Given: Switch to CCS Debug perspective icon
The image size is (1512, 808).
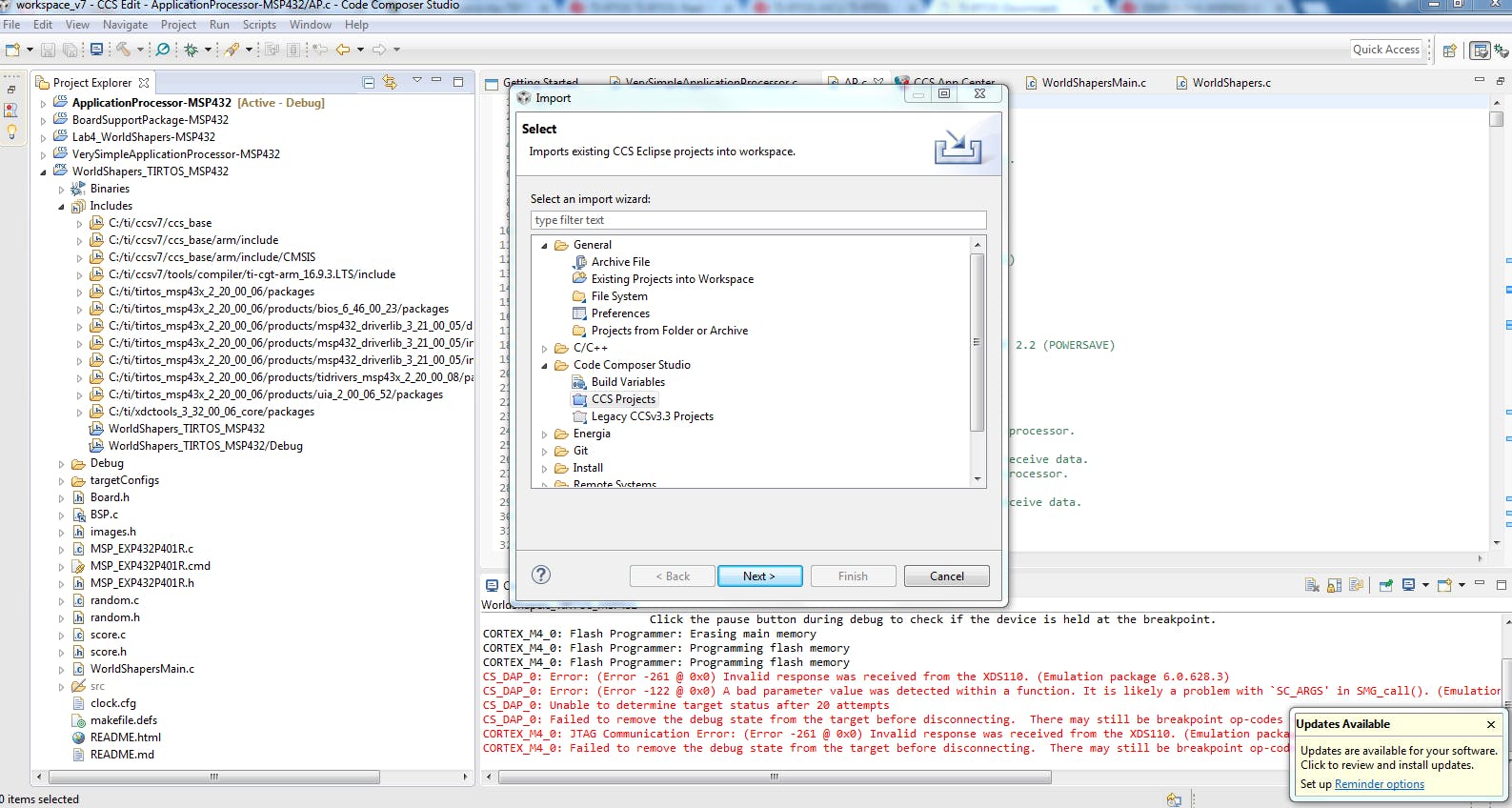Looking at the screenshot, I should pos(1502,50).
